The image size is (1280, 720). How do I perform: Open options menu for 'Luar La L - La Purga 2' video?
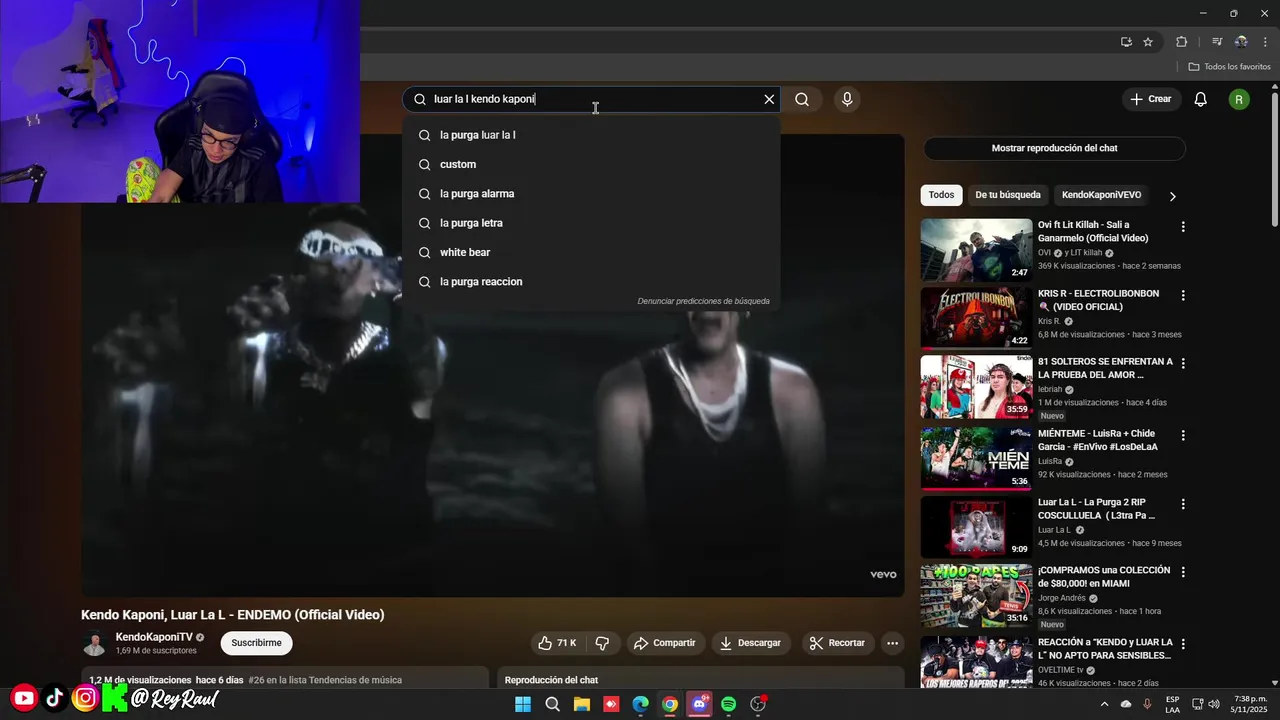point(1183,504)
